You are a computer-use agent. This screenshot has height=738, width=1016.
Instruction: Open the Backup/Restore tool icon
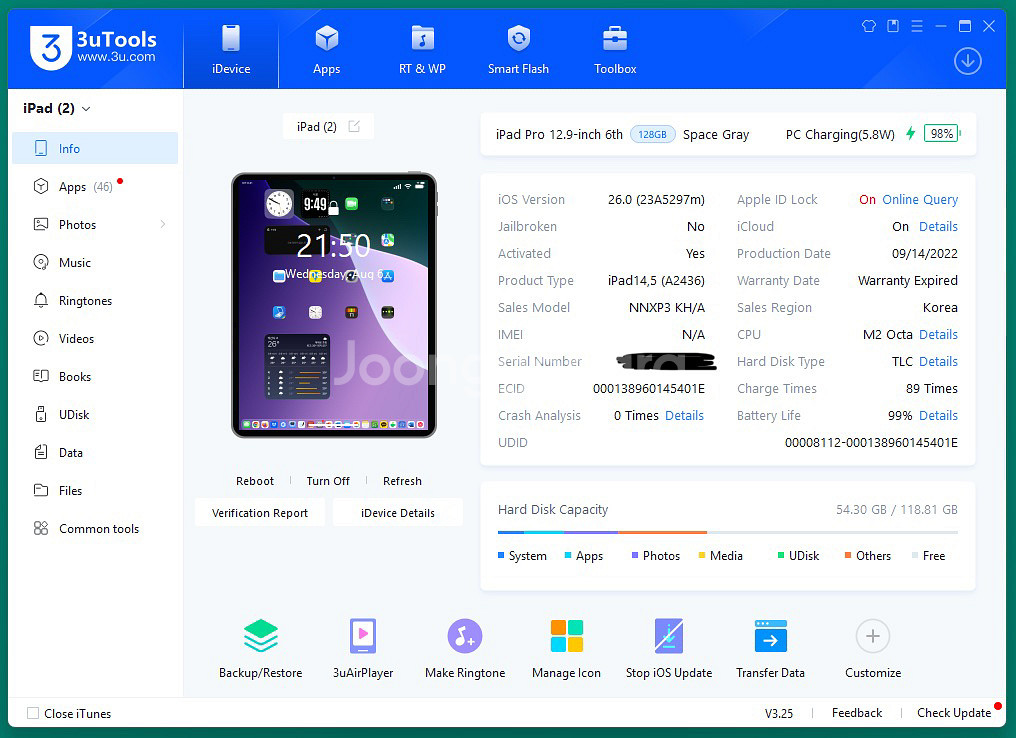[x=260, y=637]
